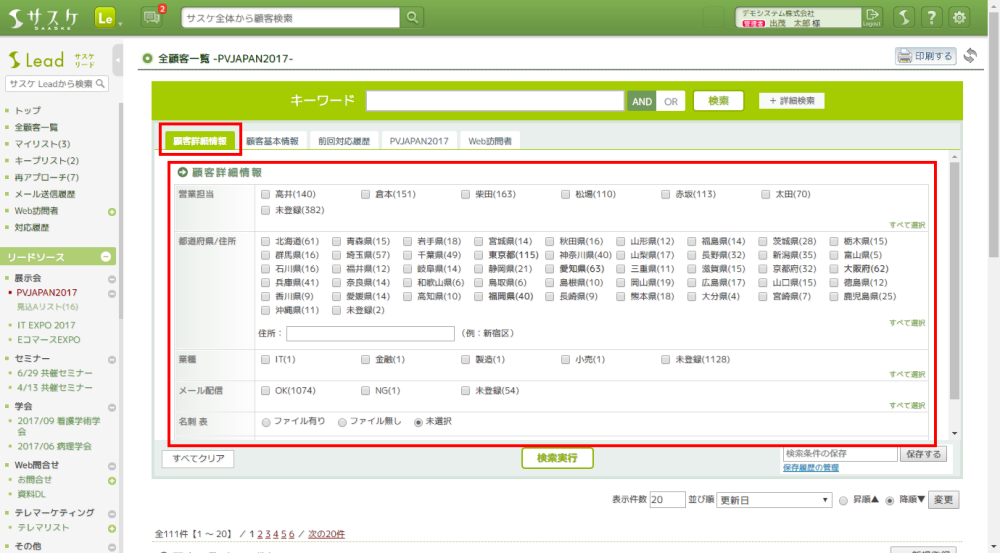Click the global search magnifier button
This screenshot has width=1000, height=553.
click(x=412, y=18)
